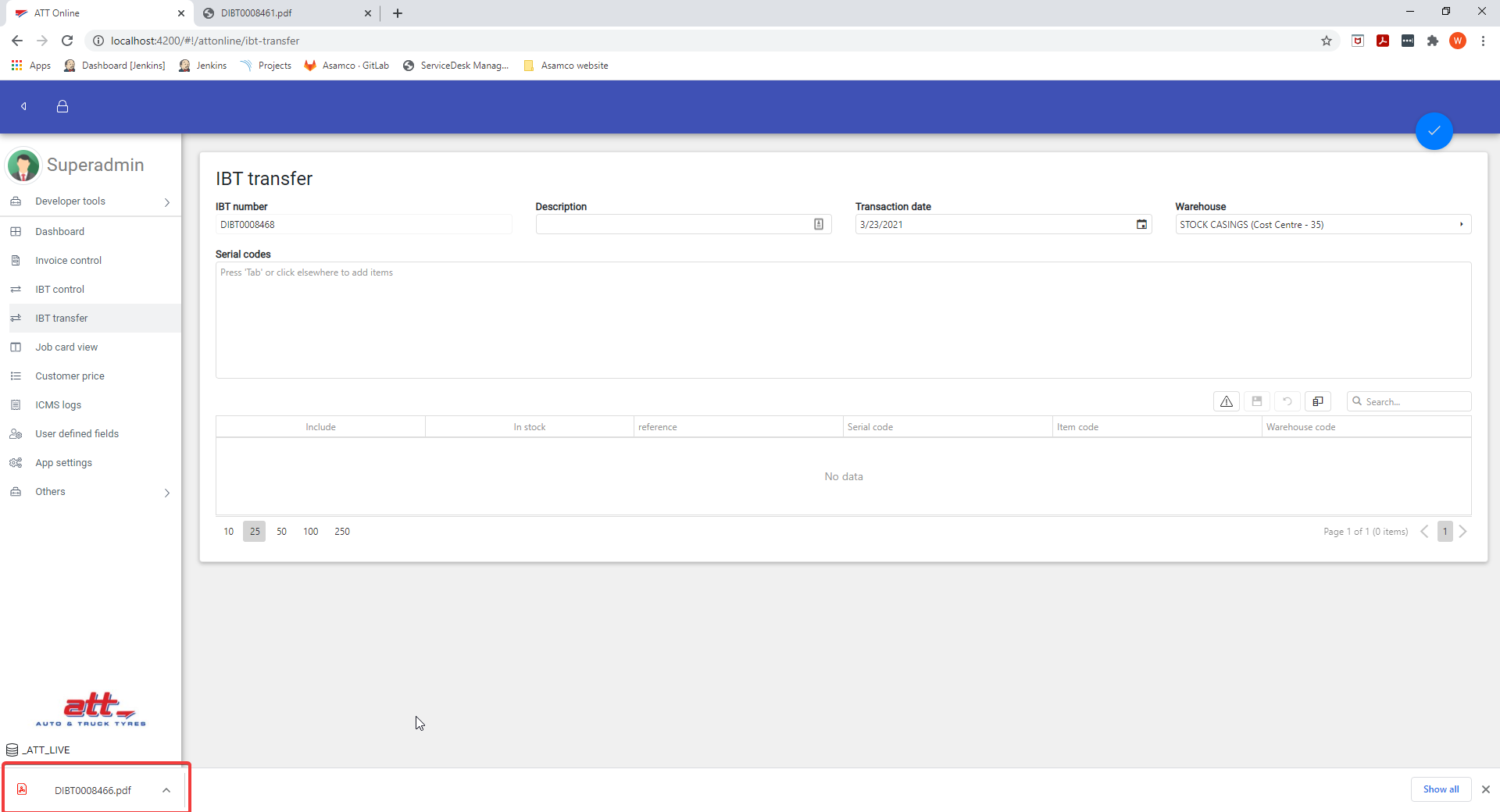Screen dimensions: 1500x812
Task: Select page size 250
Action: [x=342, y=532]
